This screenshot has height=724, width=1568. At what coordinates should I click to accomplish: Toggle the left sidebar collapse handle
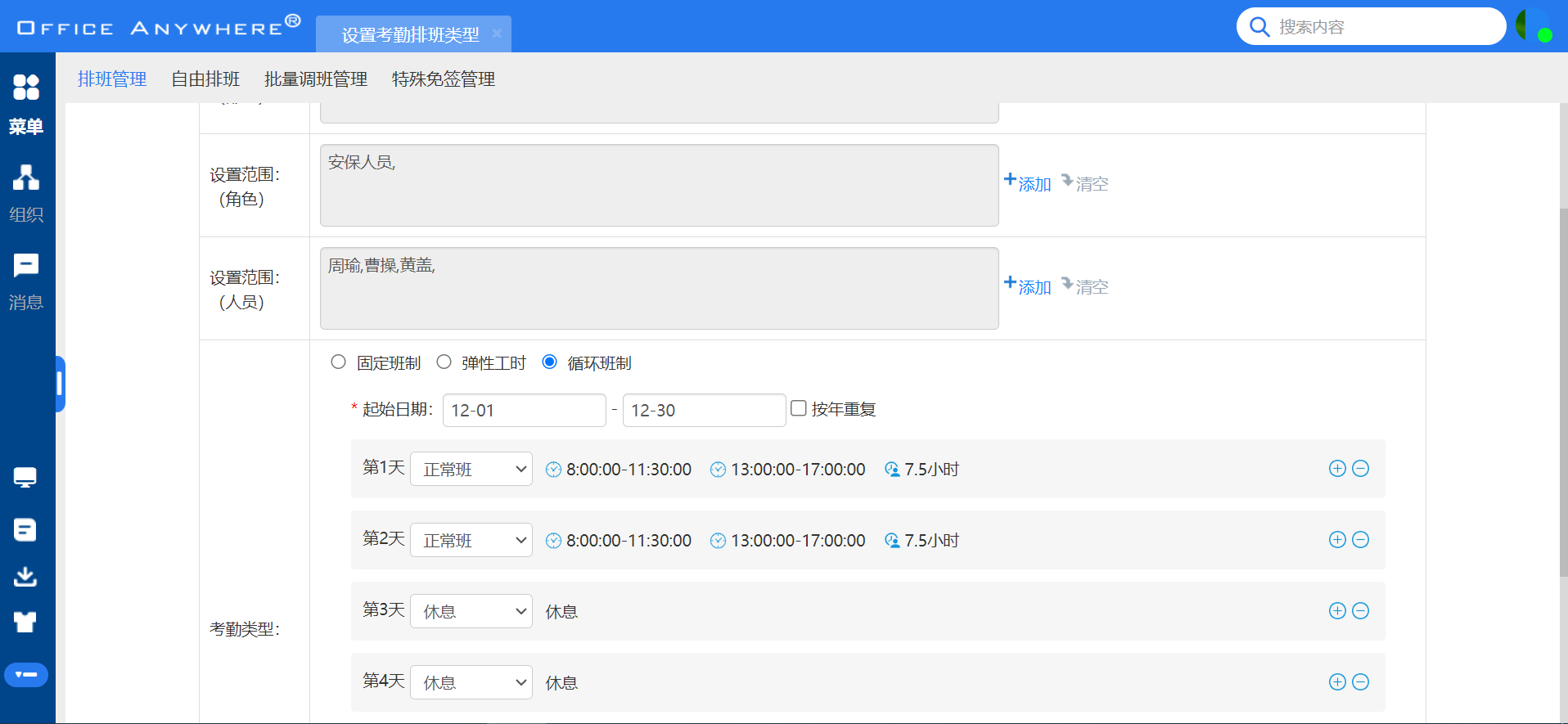tap(60, 384)
